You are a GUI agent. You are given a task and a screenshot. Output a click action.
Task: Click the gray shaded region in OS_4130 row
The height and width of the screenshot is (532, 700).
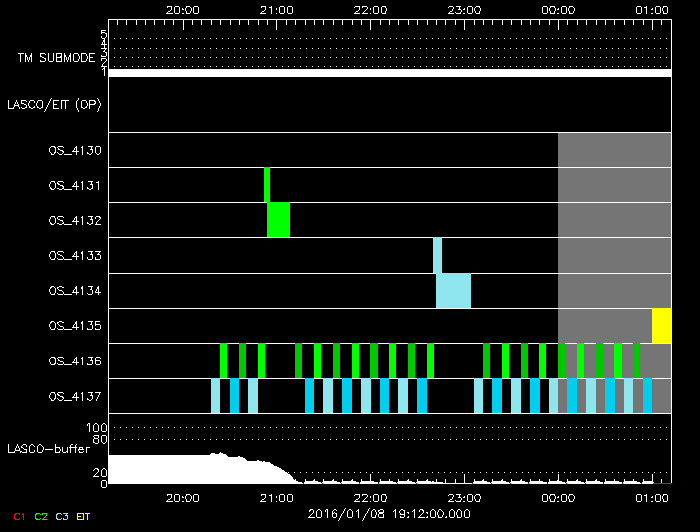coord(614,150)
